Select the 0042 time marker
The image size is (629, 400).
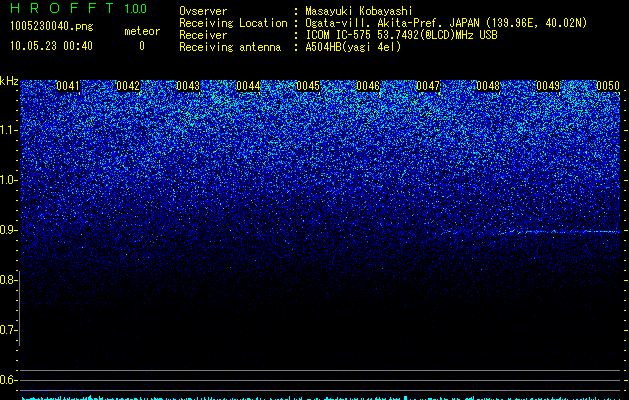128,86
